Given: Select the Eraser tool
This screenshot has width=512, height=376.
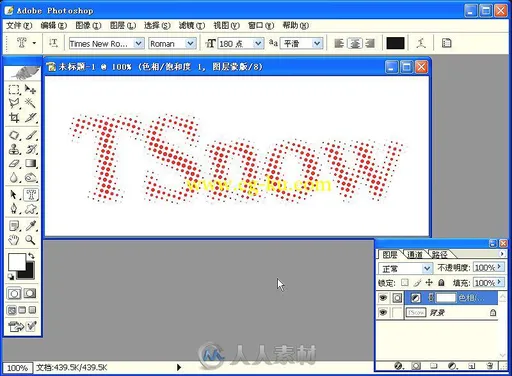Looking at the screenshot, I should (14, 163).
